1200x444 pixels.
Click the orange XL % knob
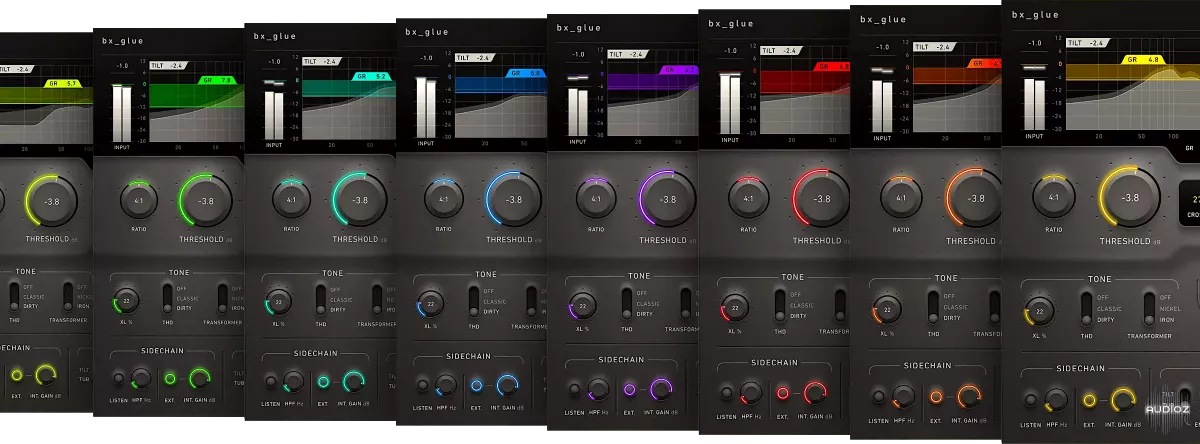887,310
